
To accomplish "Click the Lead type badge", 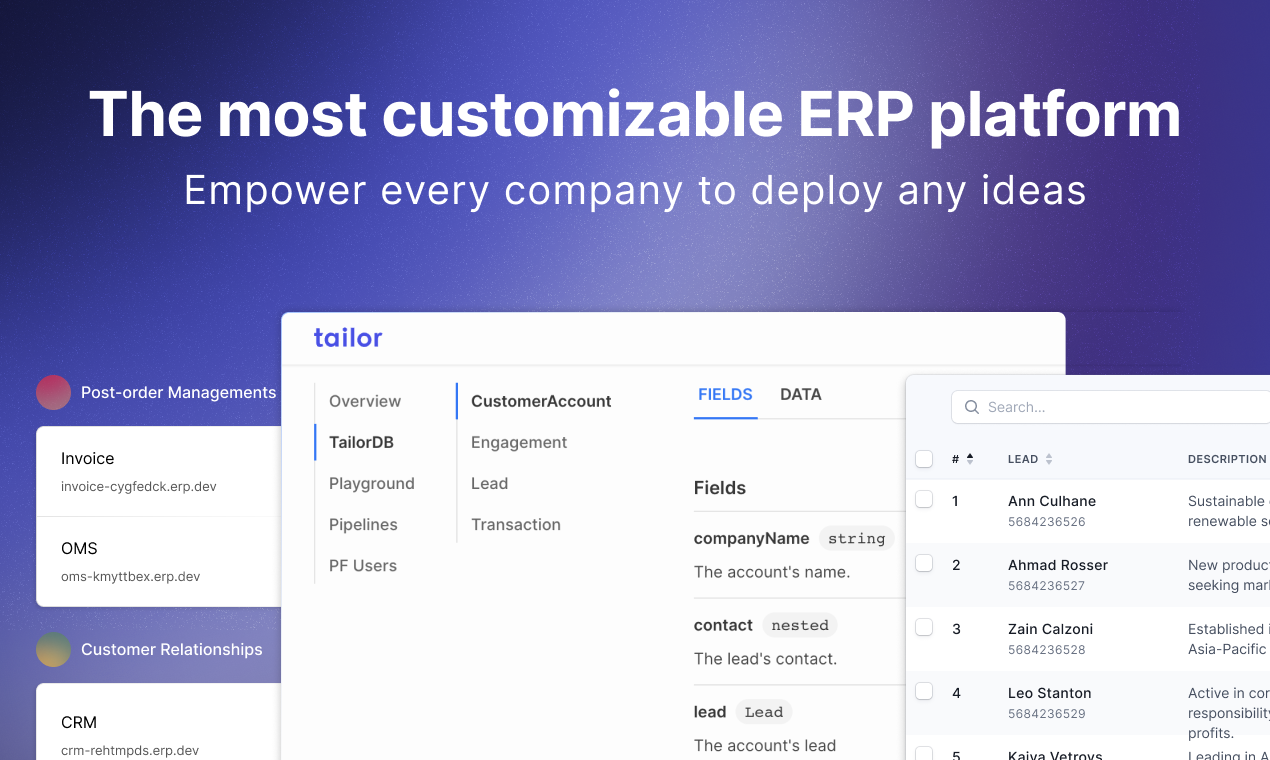I will coord(764,712).
